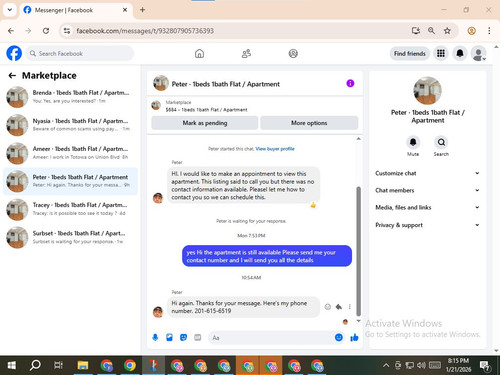Open the Chrome three-dot menu
This screenshot has width=500, height=375.
coord(489,31)
